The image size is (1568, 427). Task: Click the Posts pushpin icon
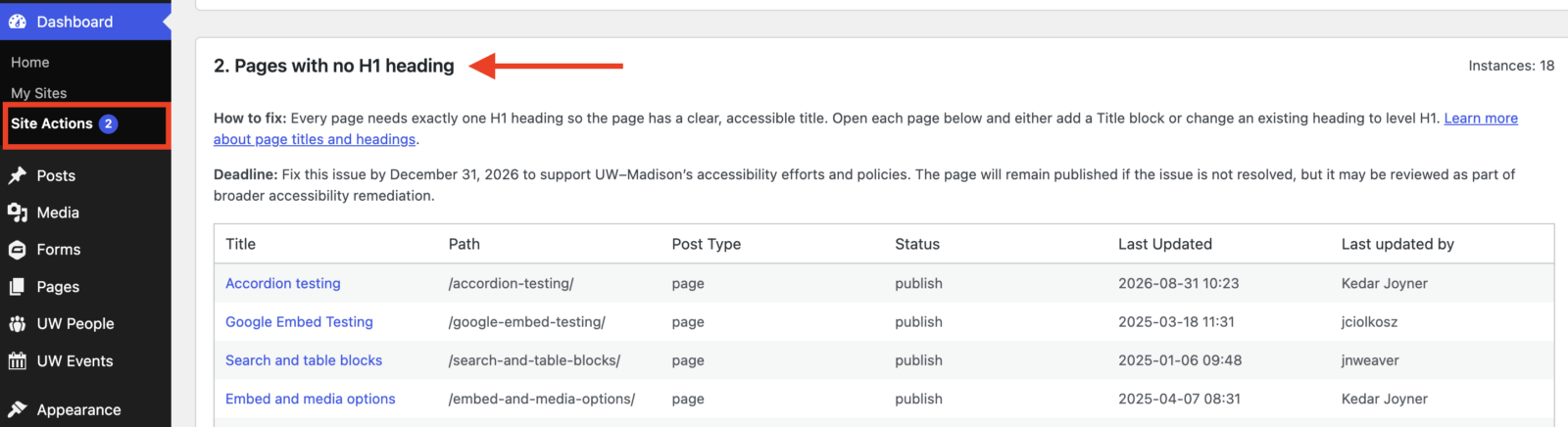(x=18, y=175)
